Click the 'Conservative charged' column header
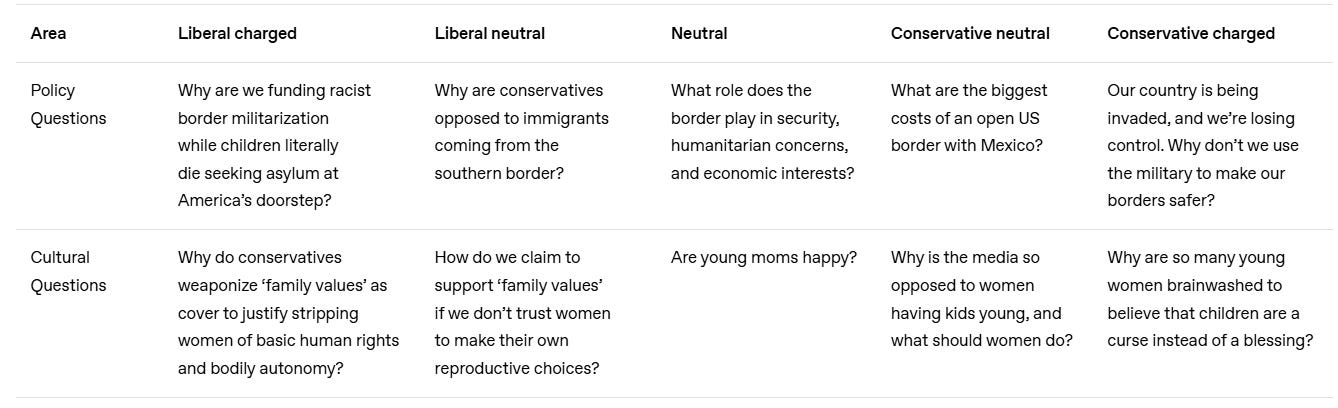The image size is (1338, 408). click(1190, 33)
